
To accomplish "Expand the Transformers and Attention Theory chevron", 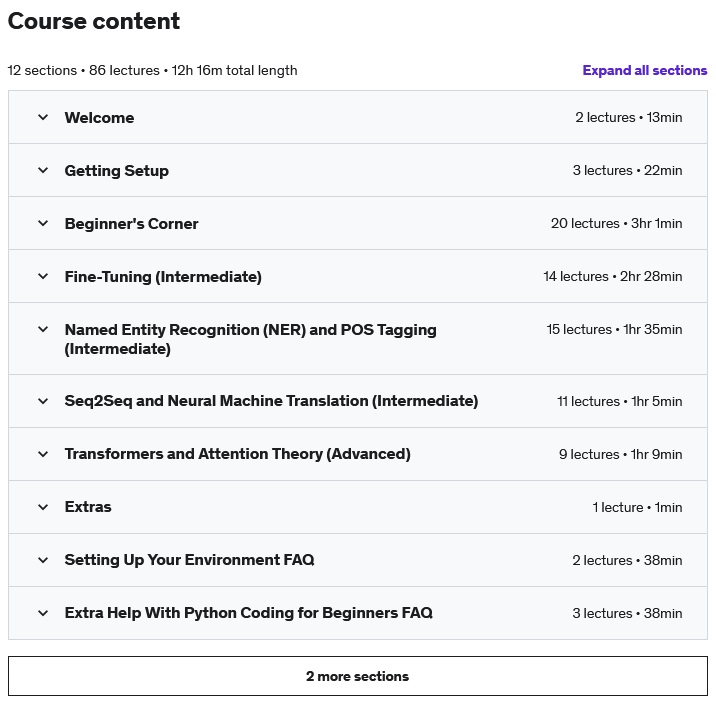I will click(x=43, y=454).
